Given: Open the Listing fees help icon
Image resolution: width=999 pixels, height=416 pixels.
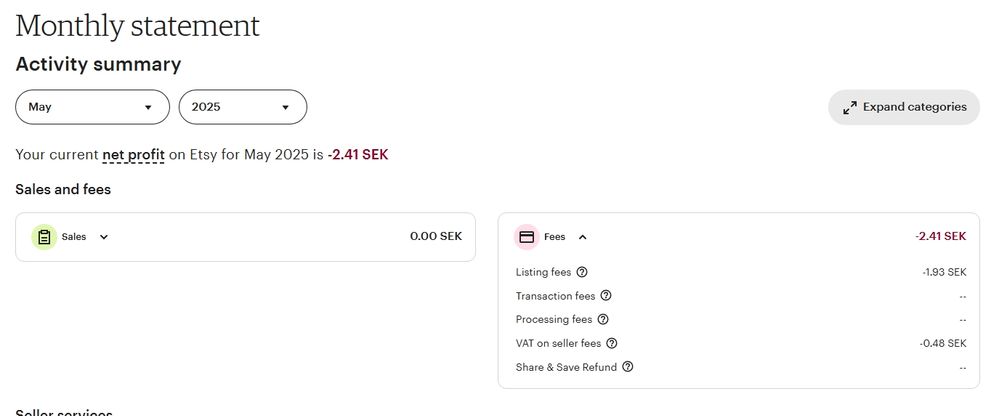Looking at the screenshot, I should [x=582, y=272].
